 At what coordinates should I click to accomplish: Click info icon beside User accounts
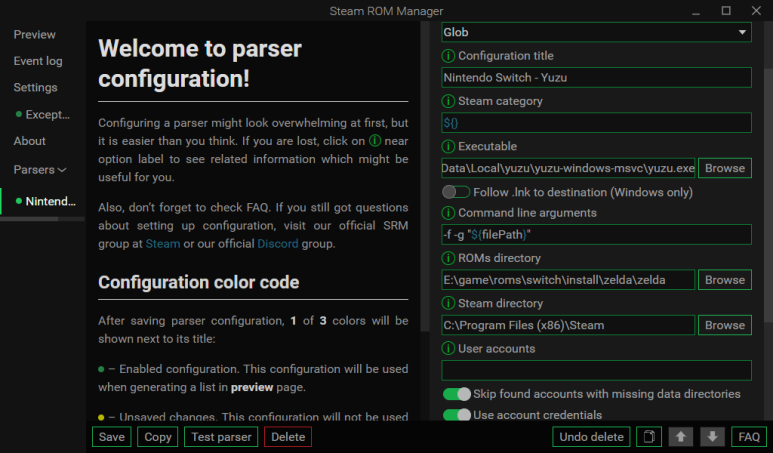click(x=448, y=348)
